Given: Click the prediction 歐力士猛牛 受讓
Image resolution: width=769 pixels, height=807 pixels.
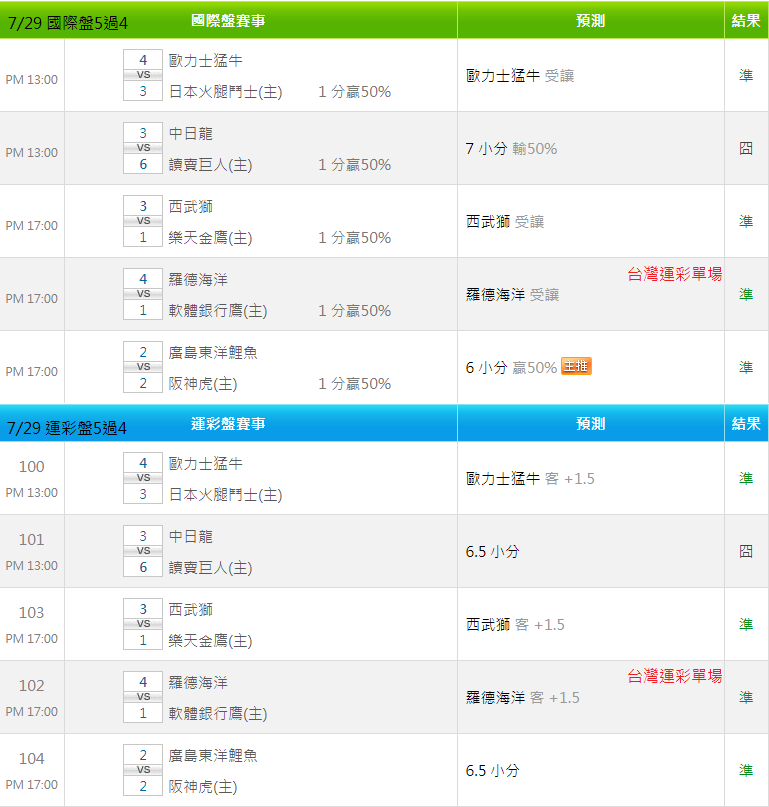Looking at the screenshot, I should pyautogui.click(x=520, y=76).
